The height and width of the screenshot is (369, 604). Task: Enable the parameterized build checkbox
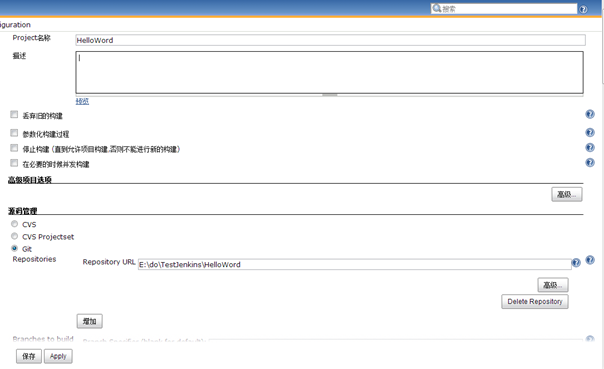(14, 133)
